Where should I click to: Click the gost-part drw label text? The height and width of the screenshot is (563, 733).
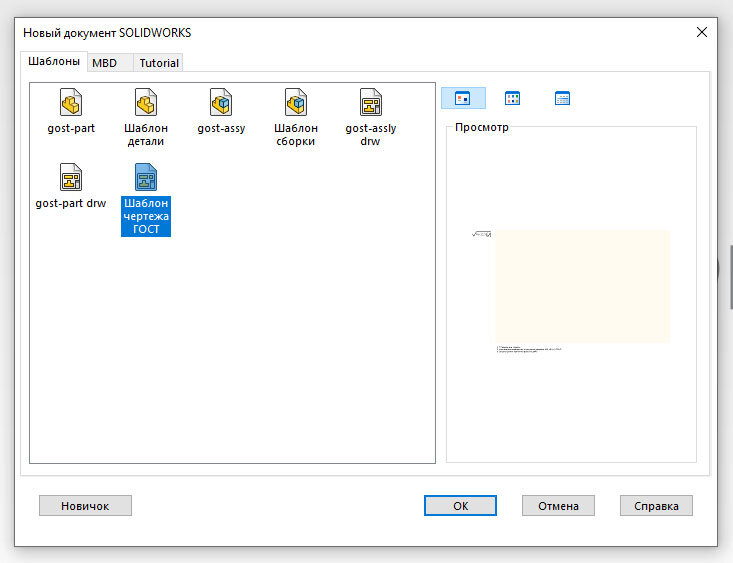click(x=71, y=203)
